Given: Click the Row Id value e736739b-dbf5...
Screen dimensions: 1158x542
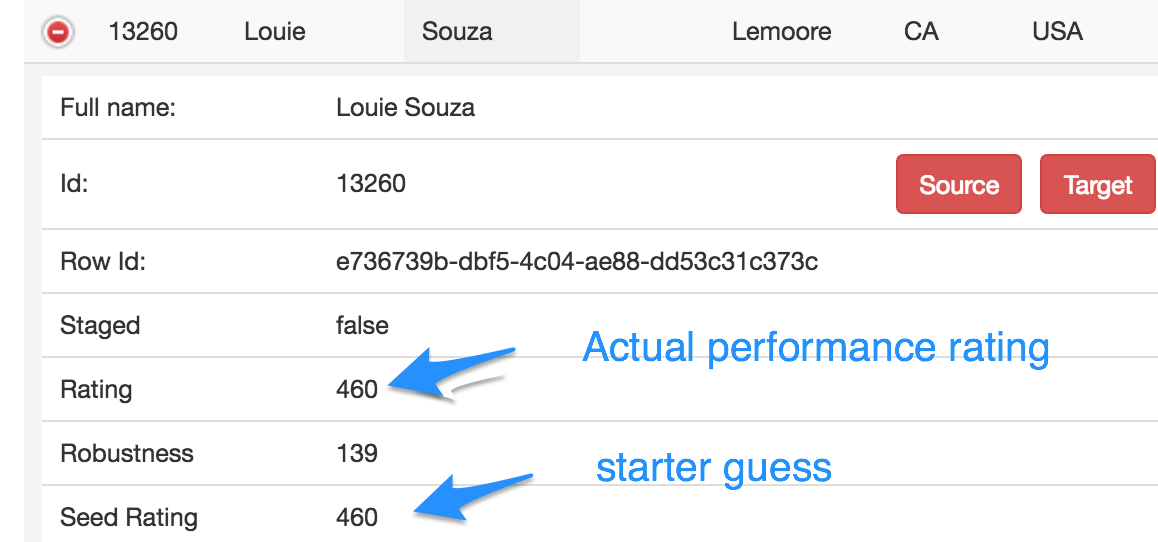Looking at the screenshot, I should (x=577, y=261).
